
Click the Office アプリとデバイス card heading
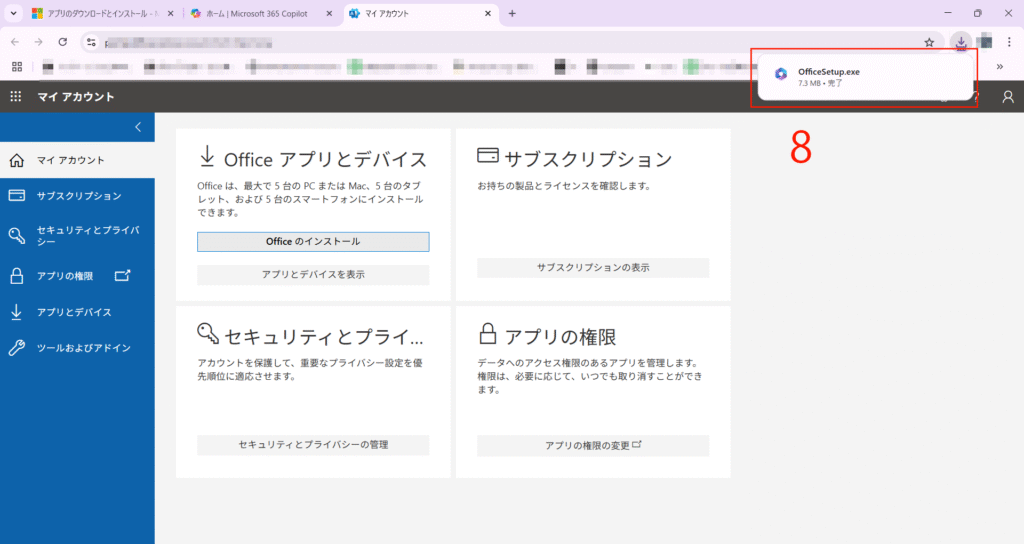(325, 159)
